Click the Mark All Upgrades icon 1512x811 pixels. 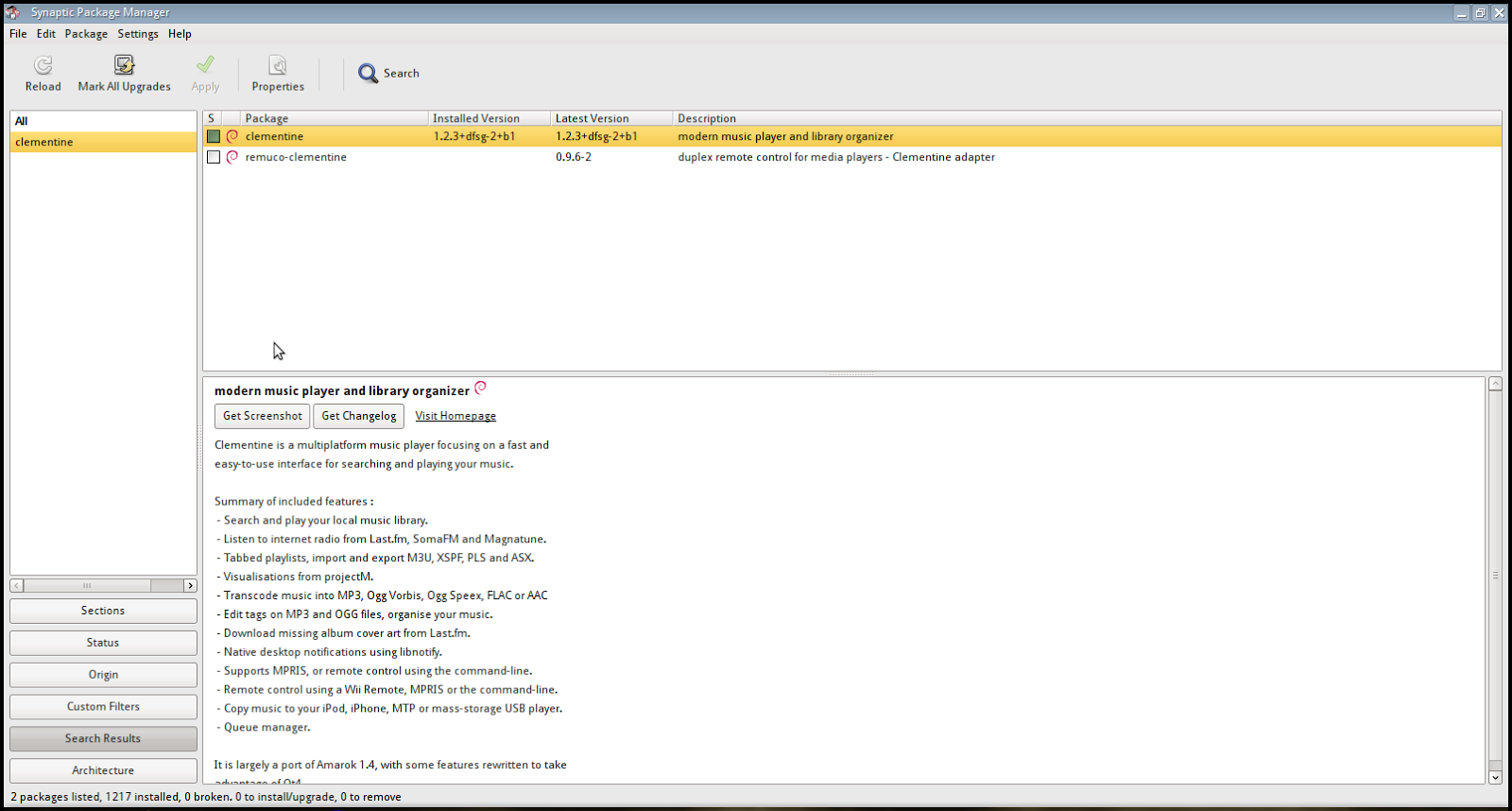(x=124, y=64)
